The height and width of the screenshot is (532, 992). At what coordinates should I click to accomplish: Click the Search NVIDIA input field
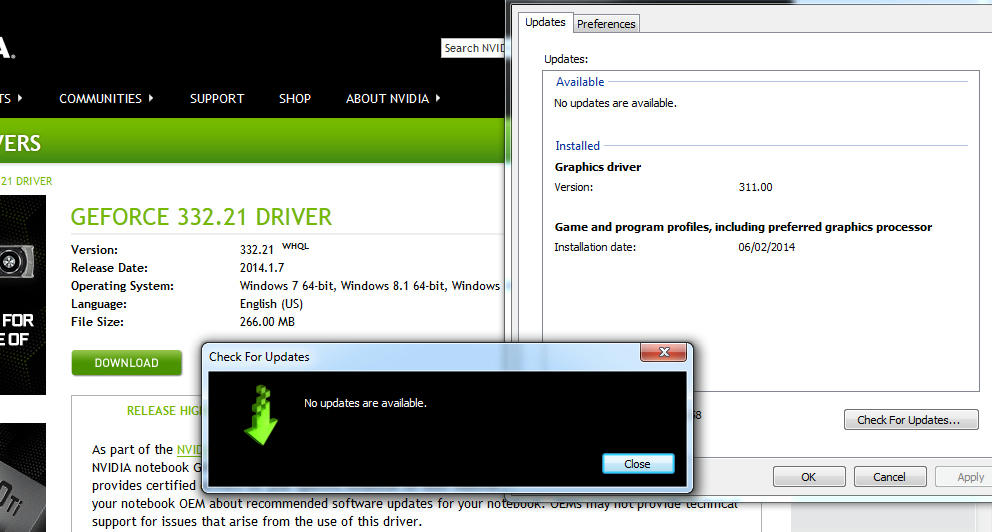(473, 48)
